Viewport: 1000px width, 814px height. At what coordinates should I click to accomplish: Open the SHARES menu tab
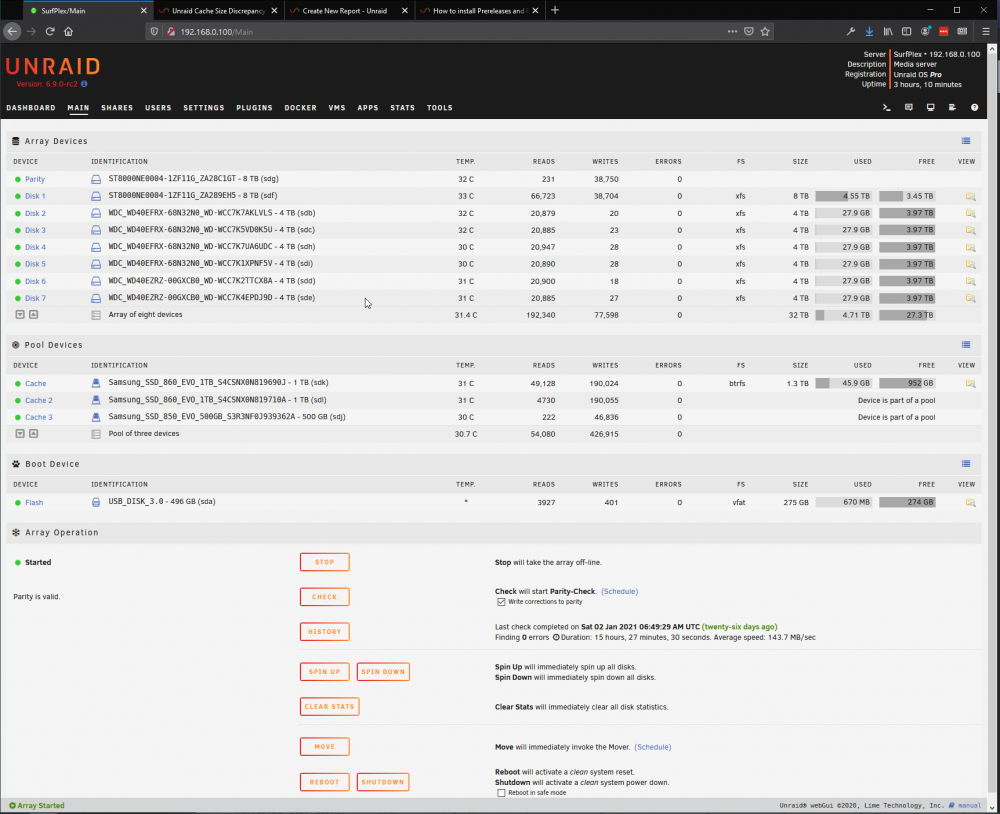click(117, 108)
